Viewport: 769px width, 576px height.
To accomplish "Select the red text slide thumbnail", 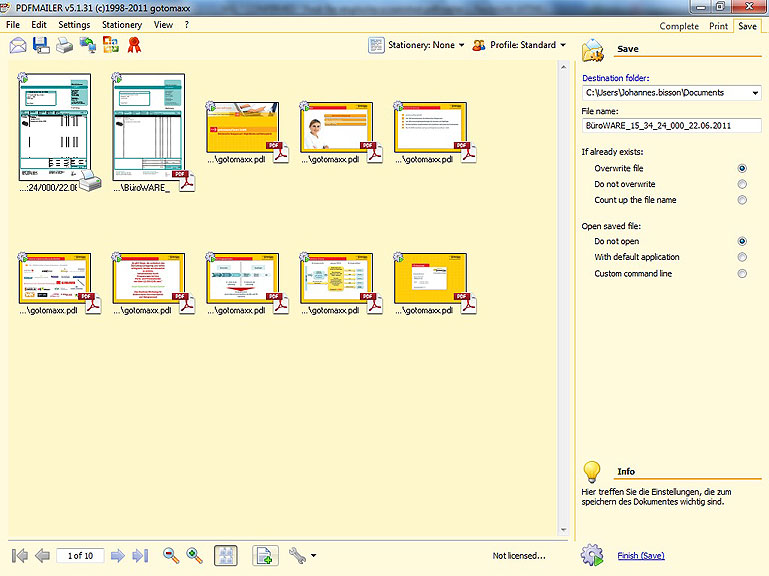I will (x=149, y=278).
